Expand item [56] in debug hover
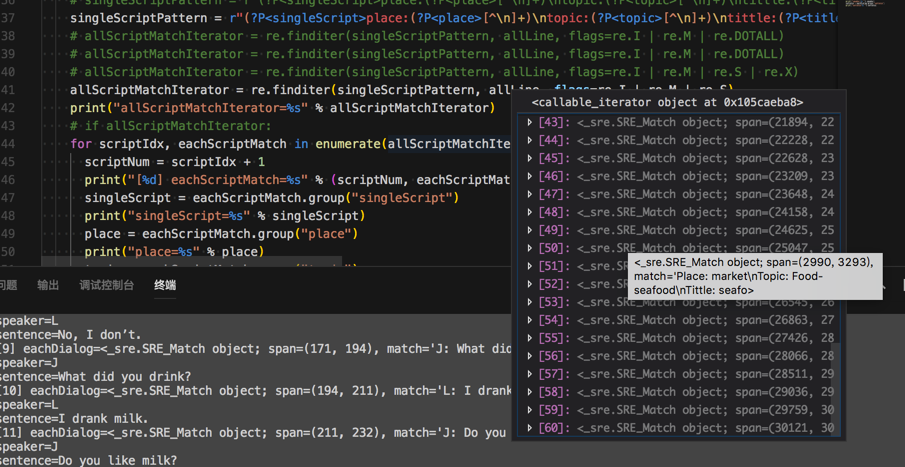Viewport: 905px width, 467px height. click(529, 356)
